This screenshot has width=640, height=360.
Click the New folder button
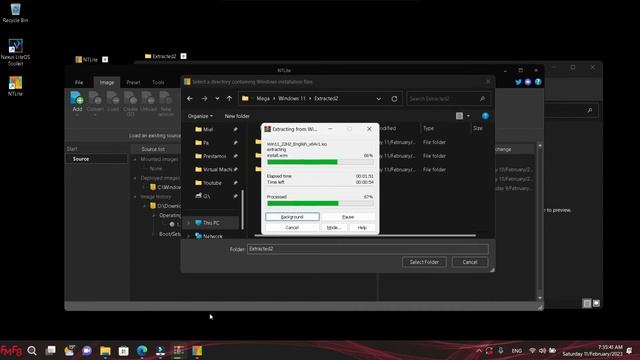[x=237, y=116]
